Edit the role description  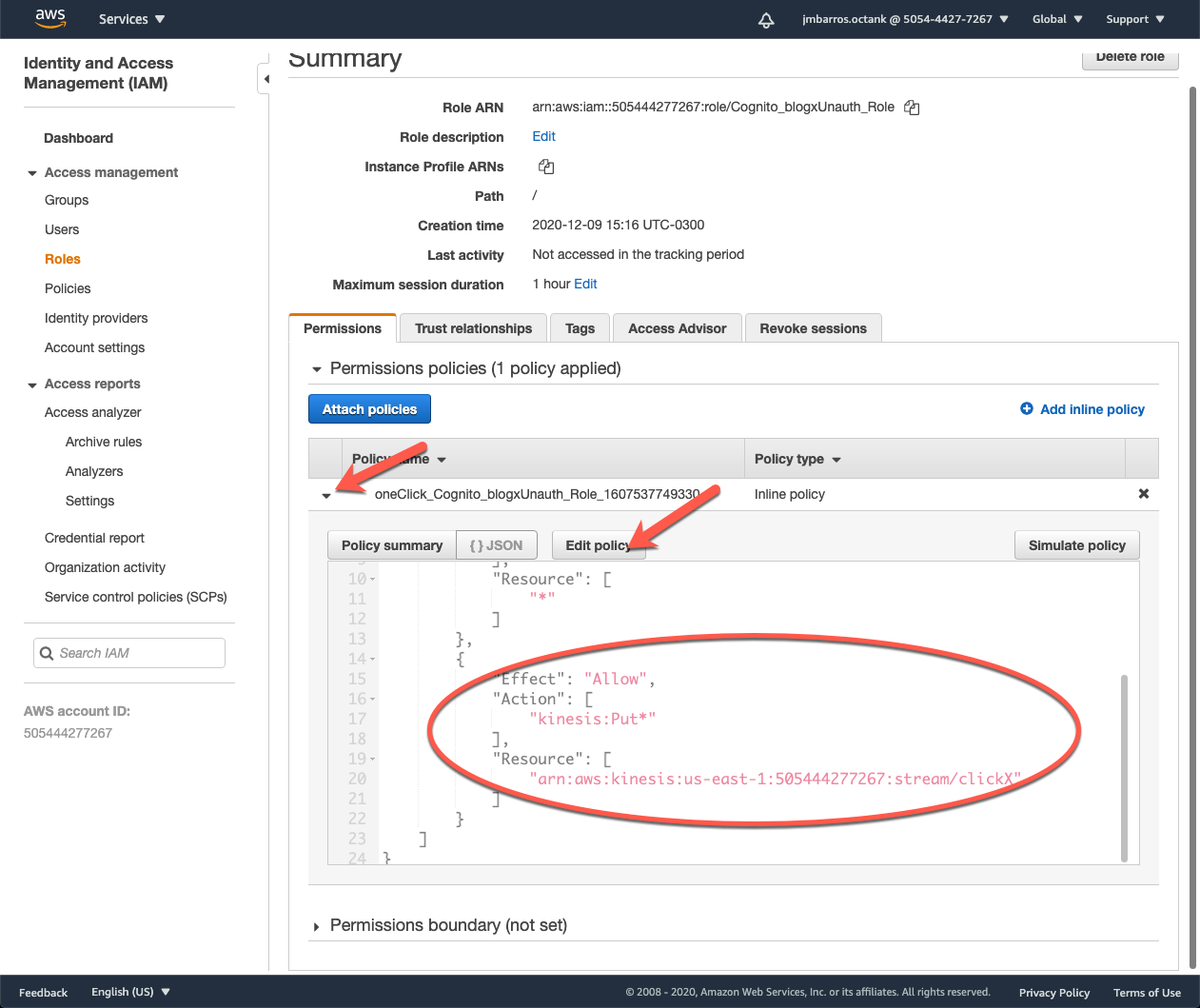pos(543,136)
